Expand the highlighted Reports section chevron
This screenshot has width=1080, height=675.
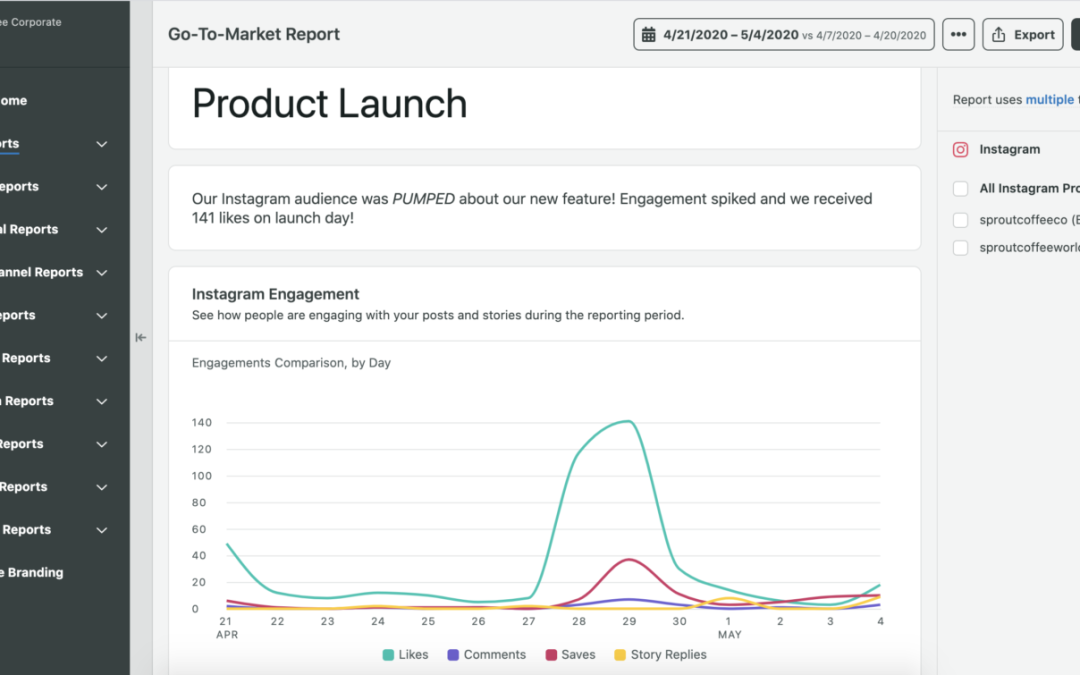[x=100, y=143]
